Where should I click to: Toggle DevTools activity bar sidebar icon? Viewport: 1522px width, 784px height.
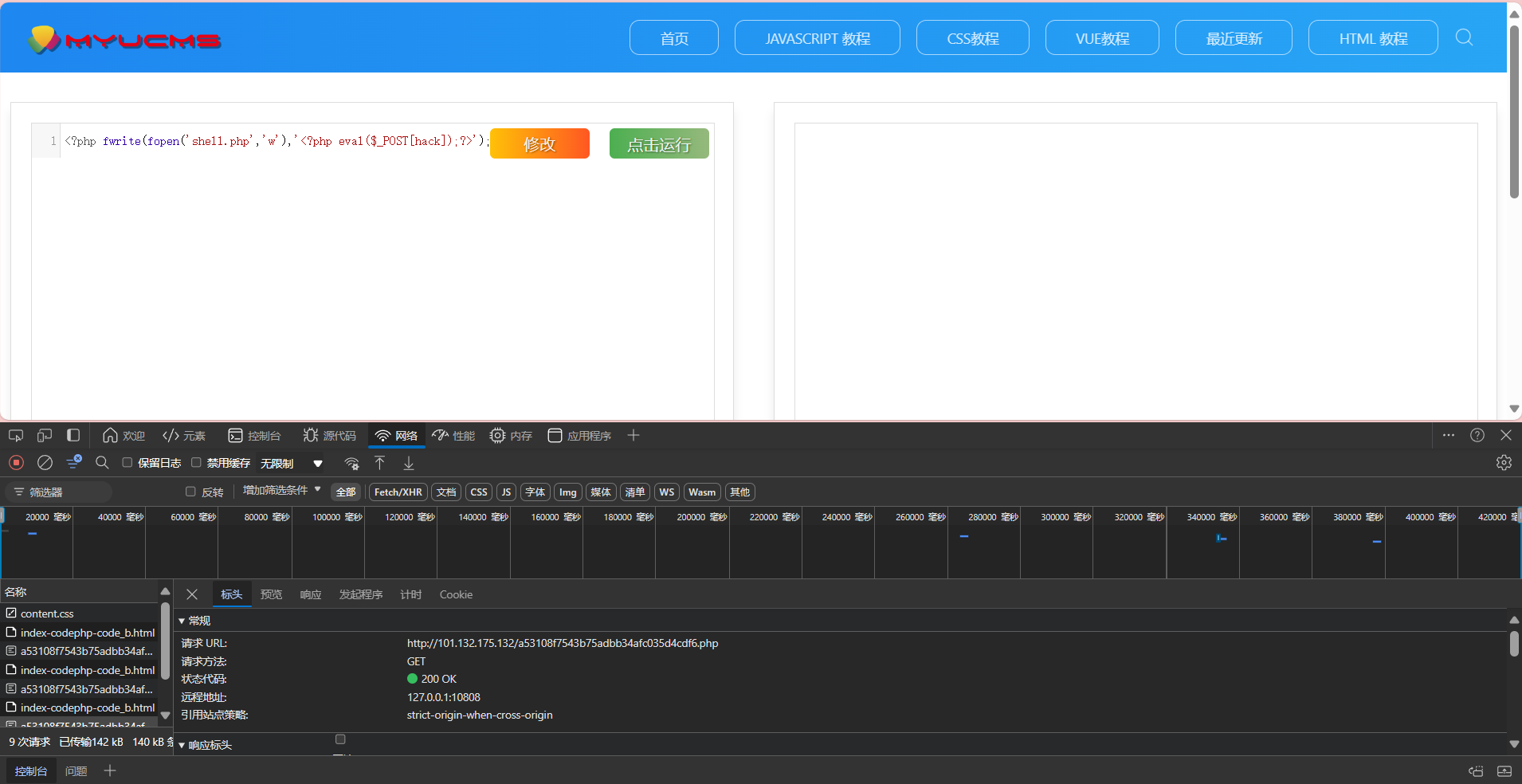click(73, 435)
